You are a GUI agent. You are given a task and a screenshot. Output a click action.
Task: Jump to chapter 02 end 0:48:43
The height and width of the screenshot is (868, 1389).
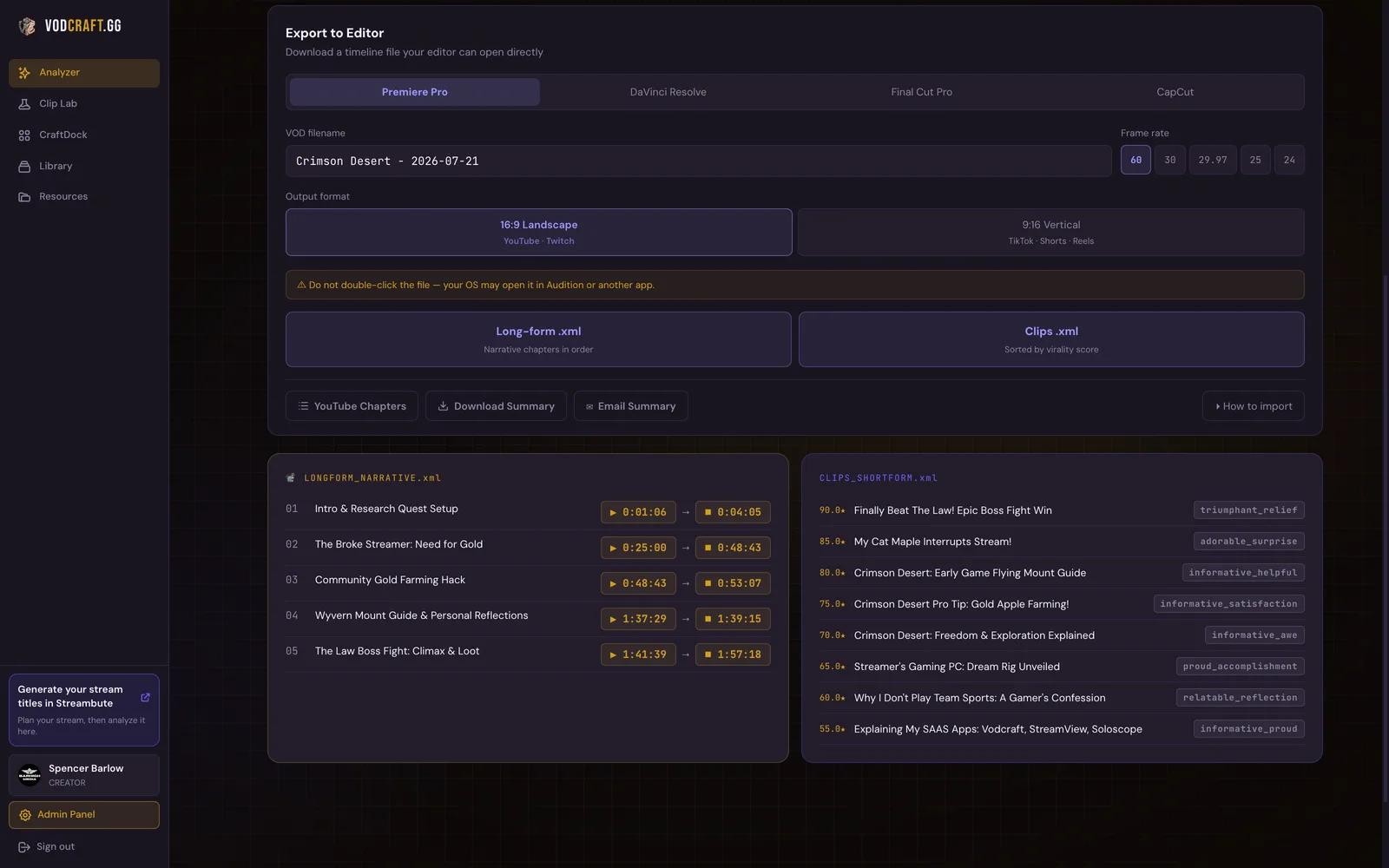[x=733, y=548]
